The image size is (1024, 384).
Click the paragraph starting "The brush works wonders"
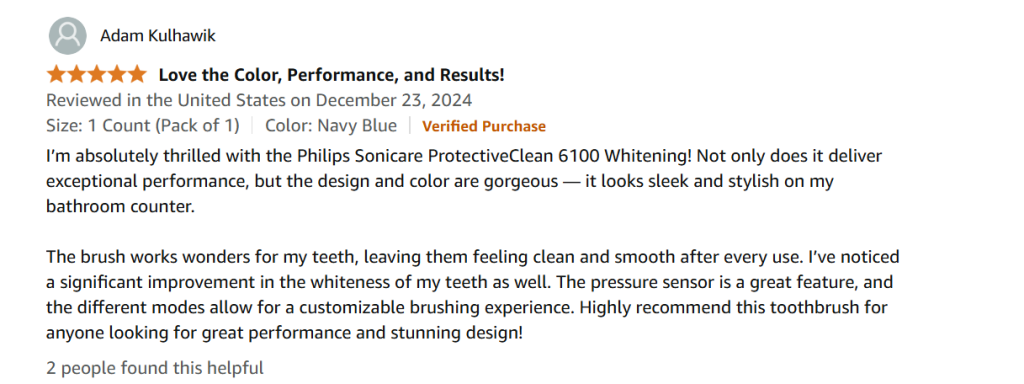(473, 295)
